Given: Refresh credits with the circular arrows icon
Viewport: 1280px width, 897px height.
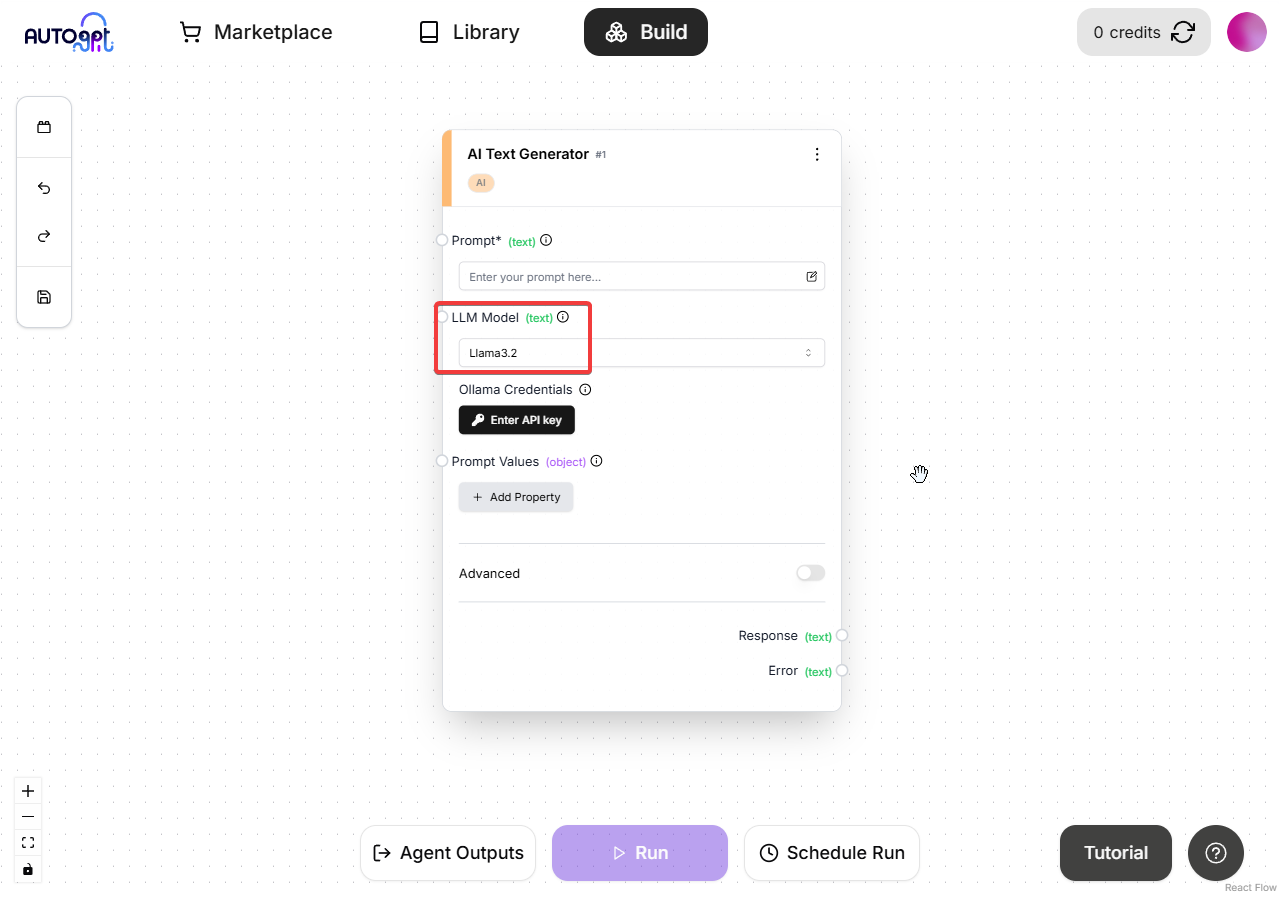Looking at the screenshot, I should coord(1183,32).
